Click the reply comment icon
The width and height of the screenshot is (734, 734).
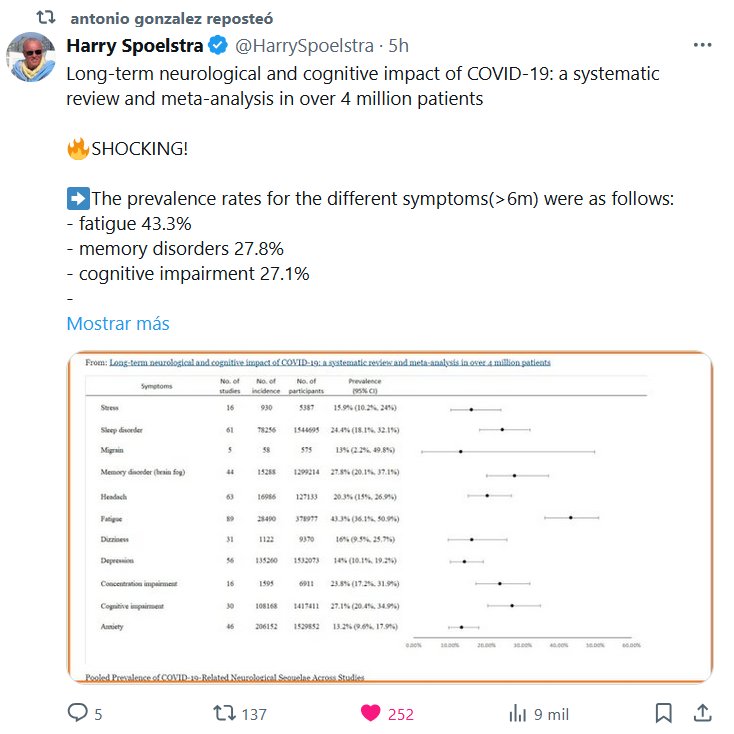pyautogui.click(x=78, y=713)
